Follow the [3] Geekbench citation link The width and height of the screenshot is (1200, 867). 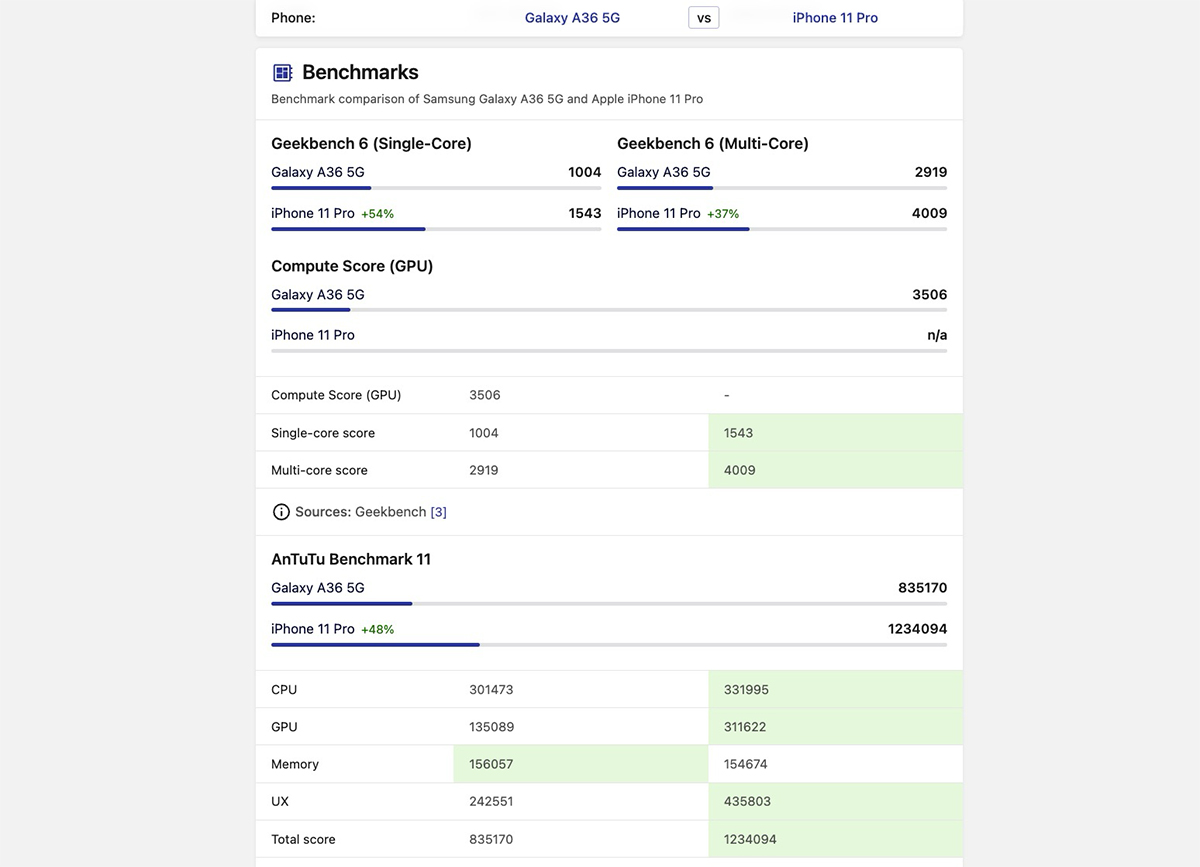[x=438, y=512]
